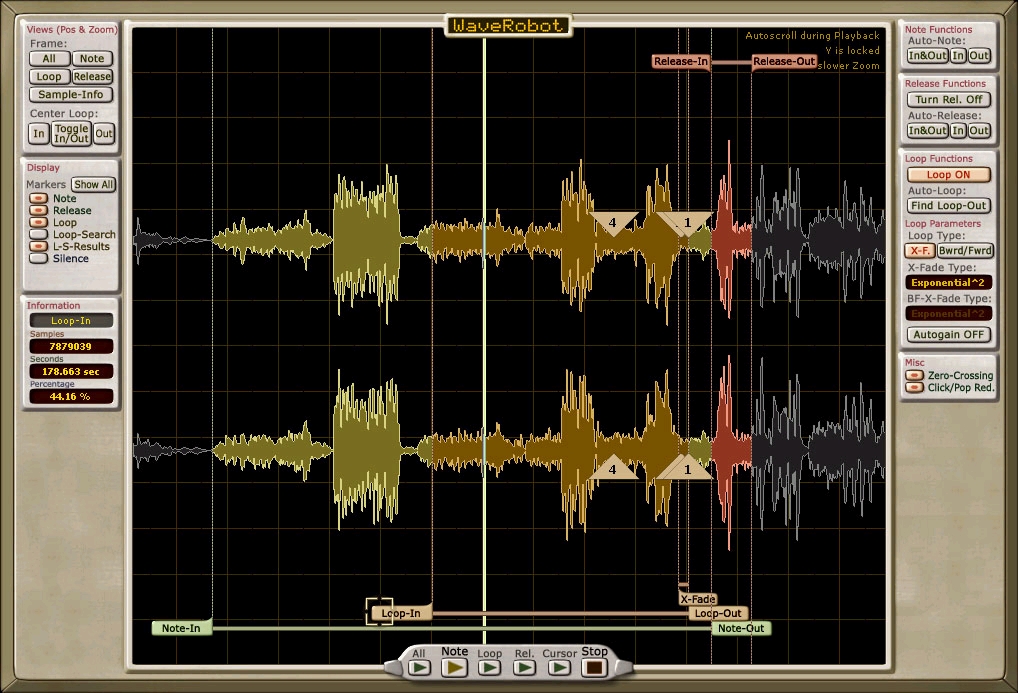Run Auto-Release In&Out
The width and height of the screenshot is (1018, 693).
[928, 131]
